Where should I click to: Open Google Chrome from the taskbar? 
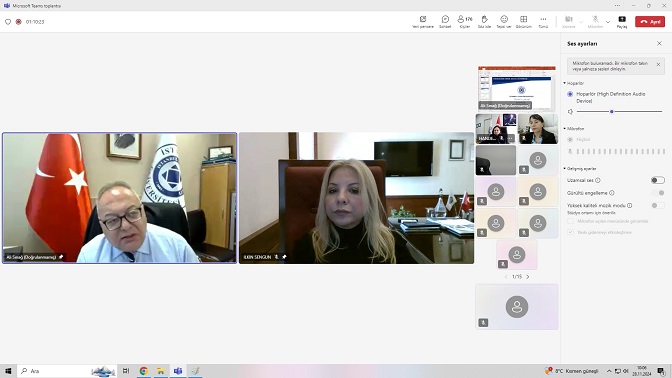144,371
